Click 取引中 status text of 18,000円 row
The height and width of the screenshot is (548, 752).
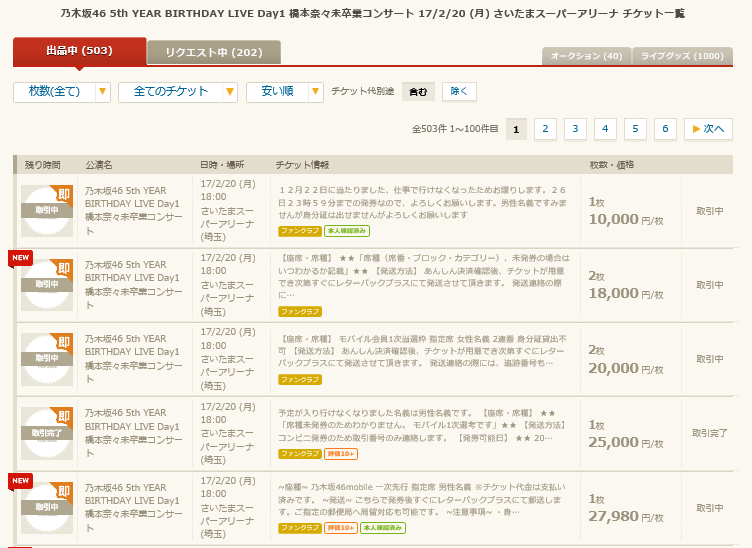coord(710,285)
